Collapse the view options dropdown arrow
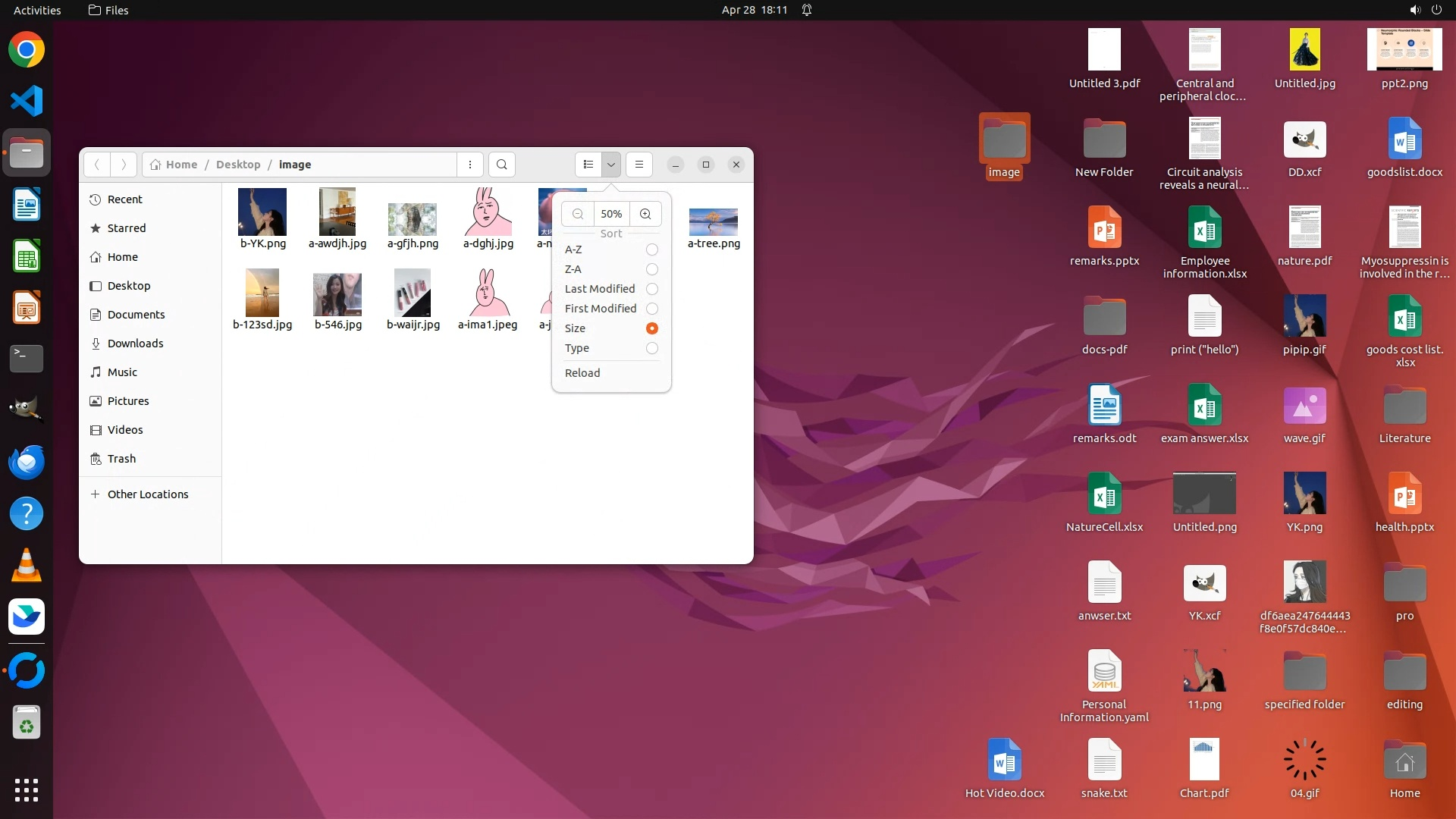1456x819 pixels. (611, 165)
